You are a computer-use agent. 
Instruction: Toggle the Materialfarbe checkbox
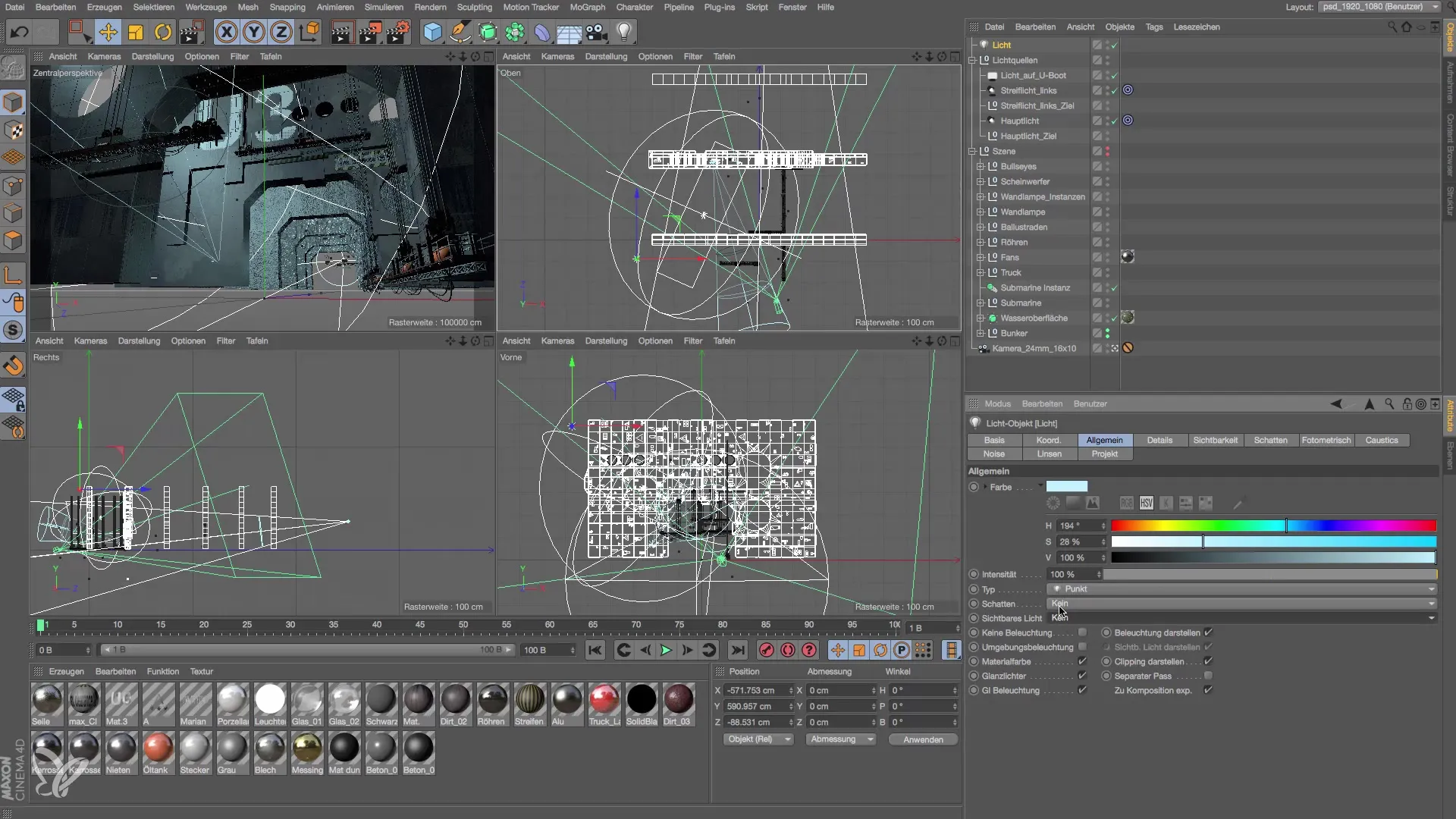tap(1082, 661)
